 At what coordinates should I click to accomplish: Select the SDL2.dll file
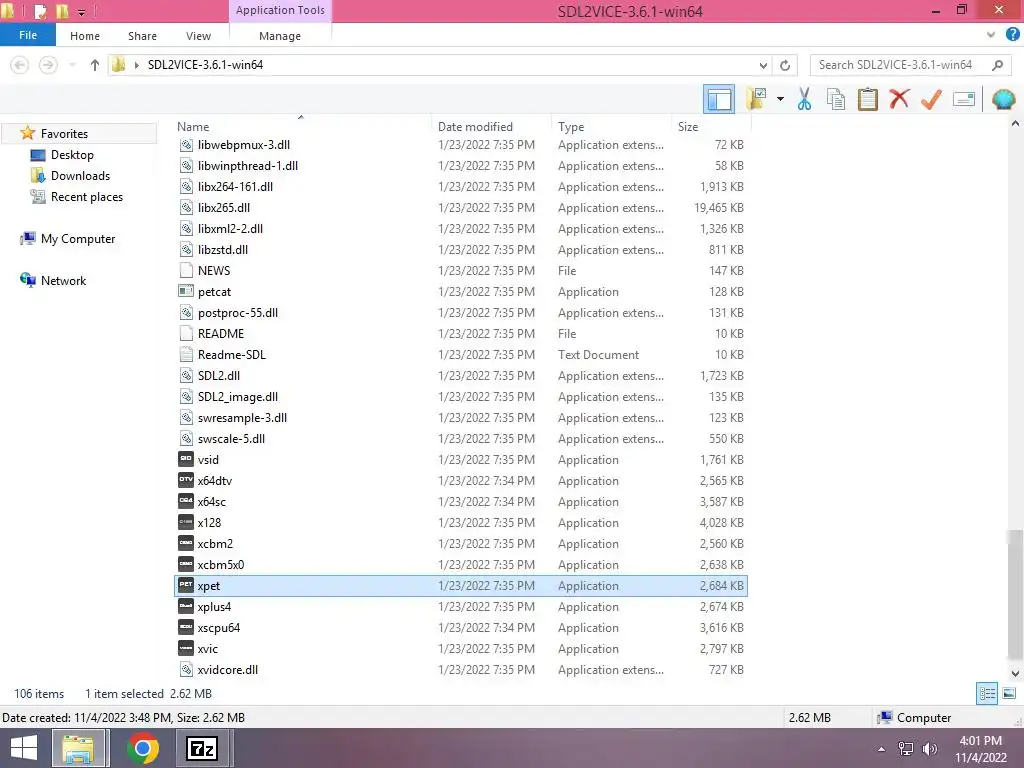point(461,376)
